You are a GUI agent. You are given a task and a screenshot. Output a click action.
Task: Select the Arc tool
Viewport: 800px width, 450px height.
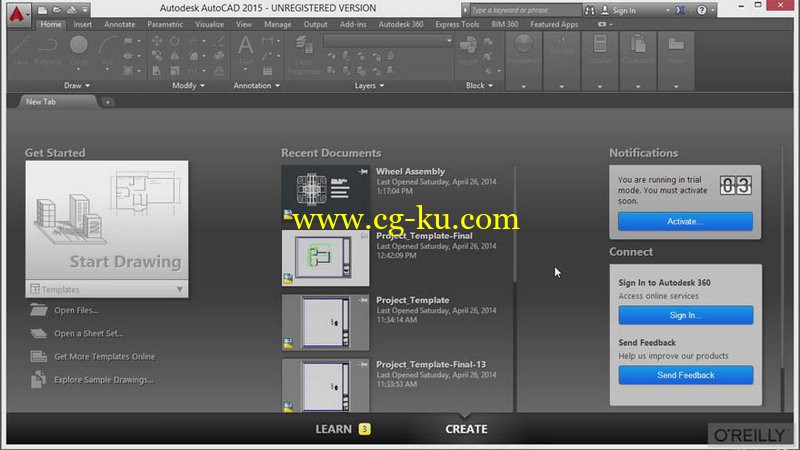[107, 50]
